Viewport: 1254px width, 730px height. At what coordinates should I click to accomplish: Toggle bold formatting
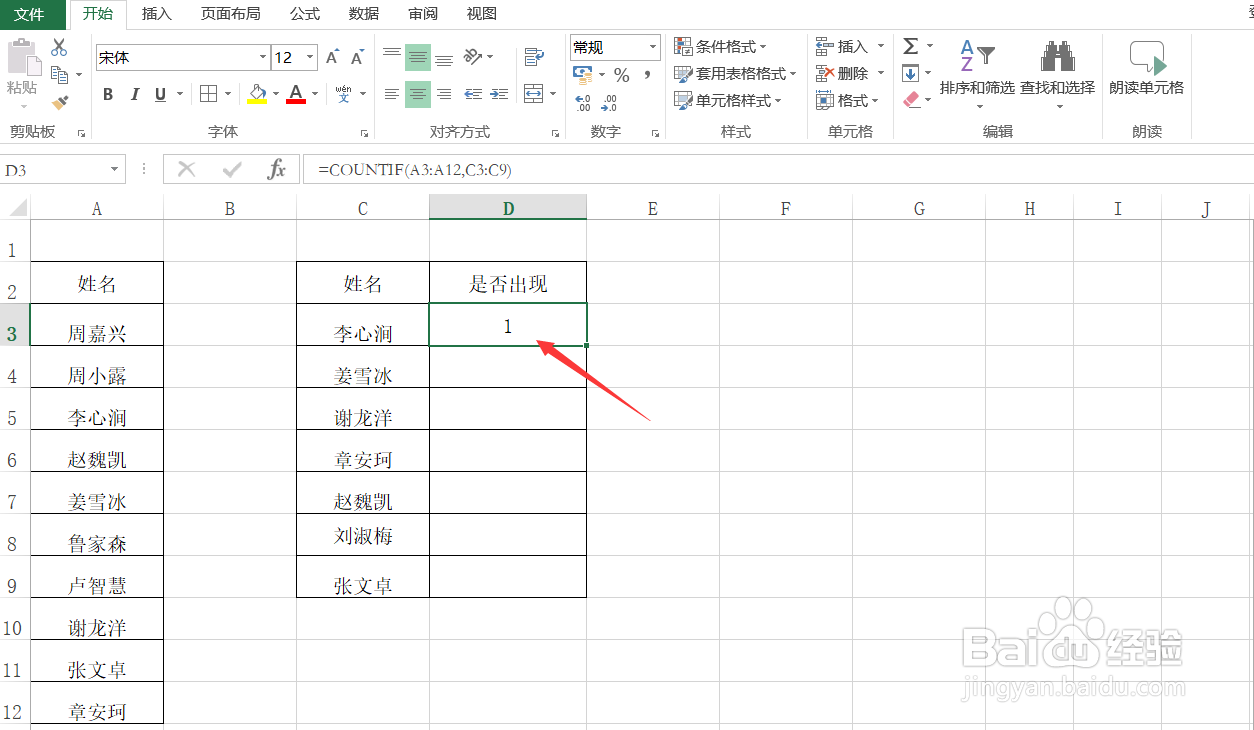[x=108, y=94]
